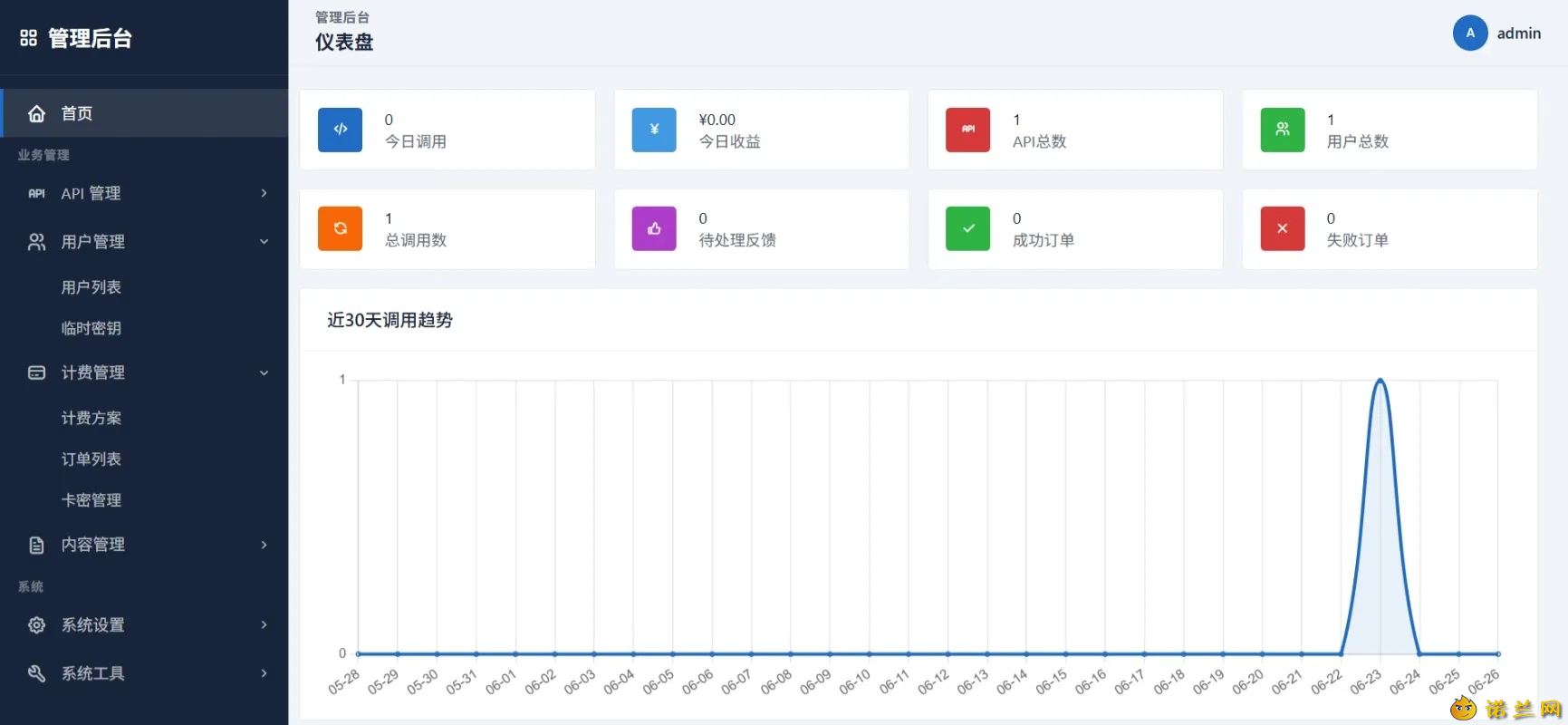This screenshot has height=725, width=1568.
Task: Click the blue code icon for 今日调用
Action: 341,130
